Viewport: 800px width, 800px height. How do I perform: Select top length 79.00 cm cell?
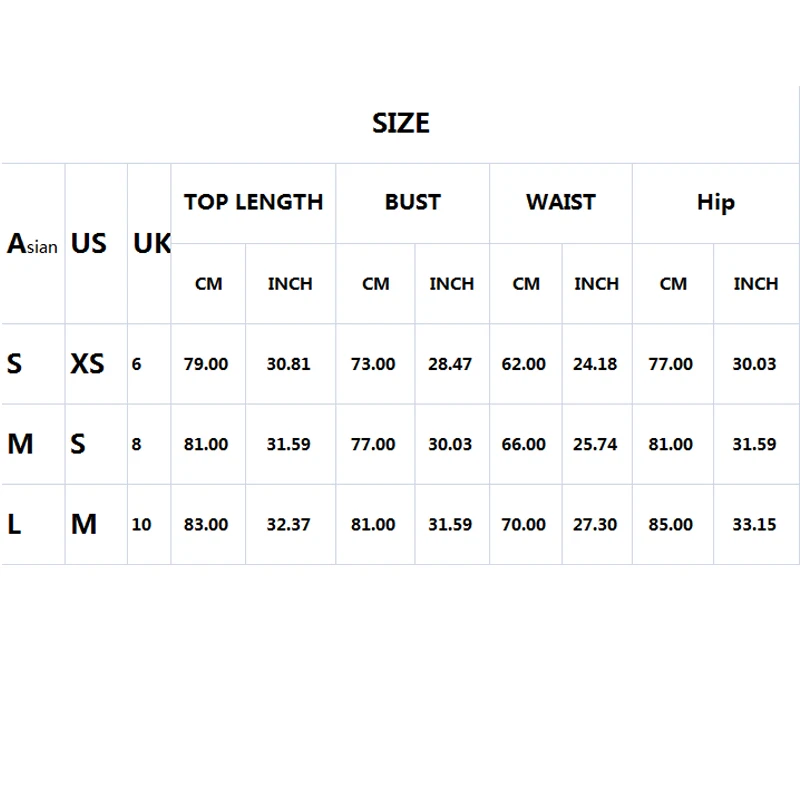[x=206, y=364]
